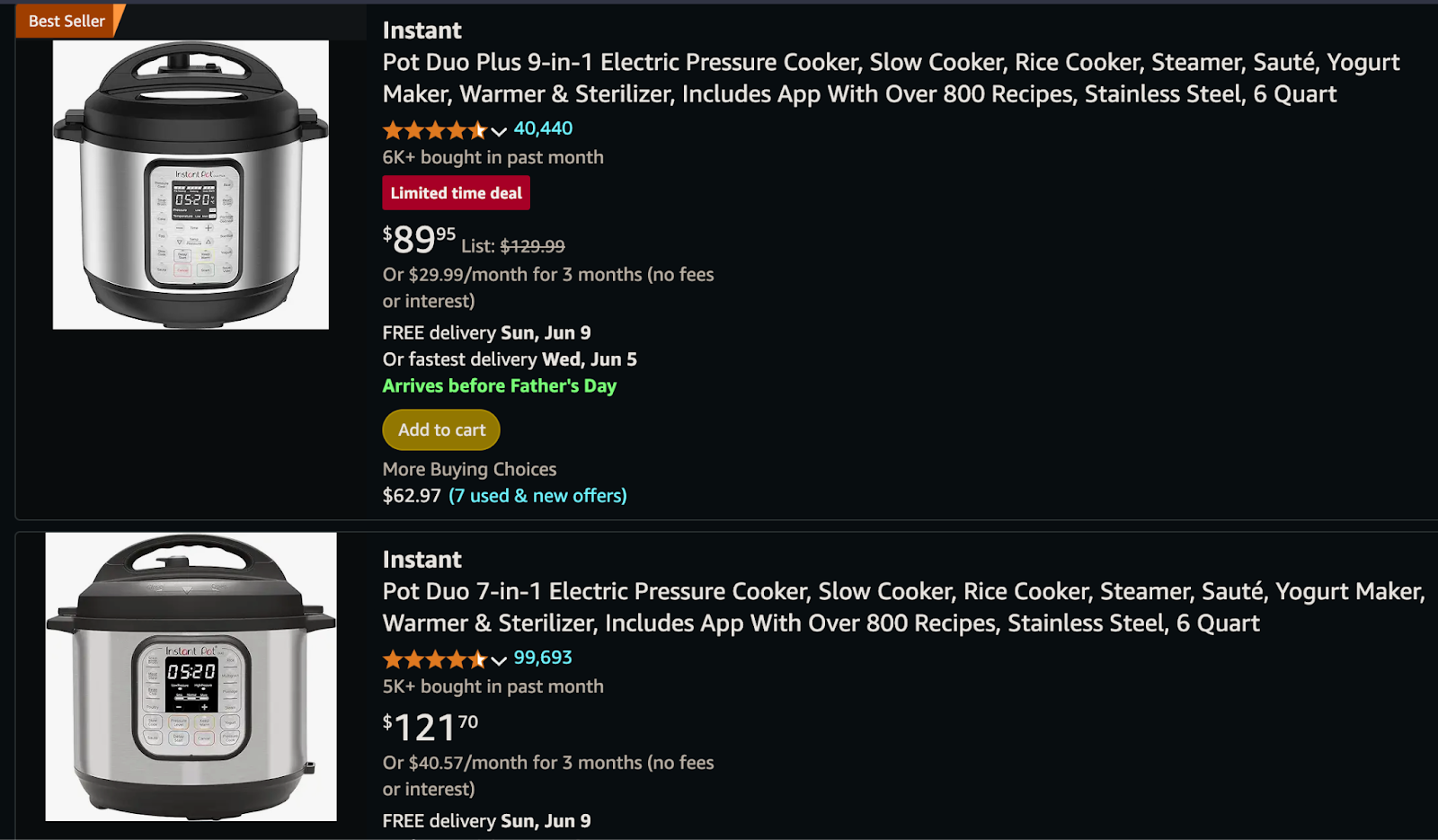Click the Limited time deal badge
Image resolution: width=1438 pixels, height=840 pixels.
456,192
